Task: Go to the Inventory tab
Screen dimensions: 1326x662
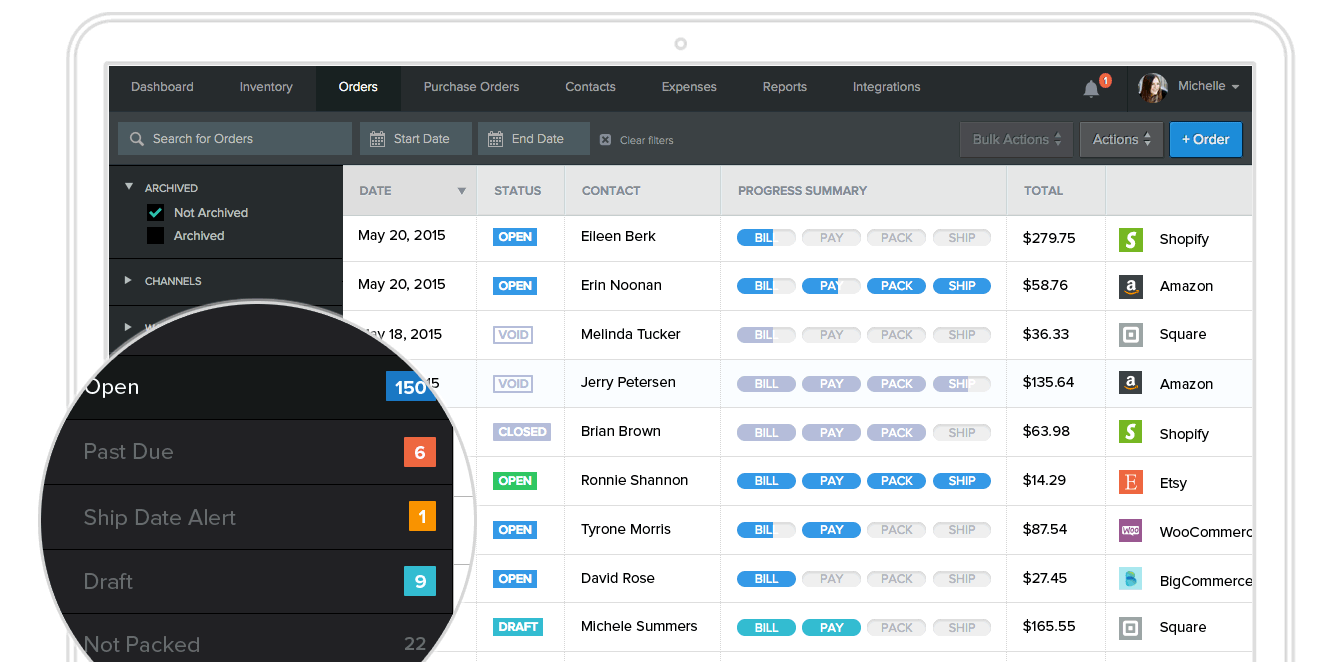Action: (x=266, y=87)
